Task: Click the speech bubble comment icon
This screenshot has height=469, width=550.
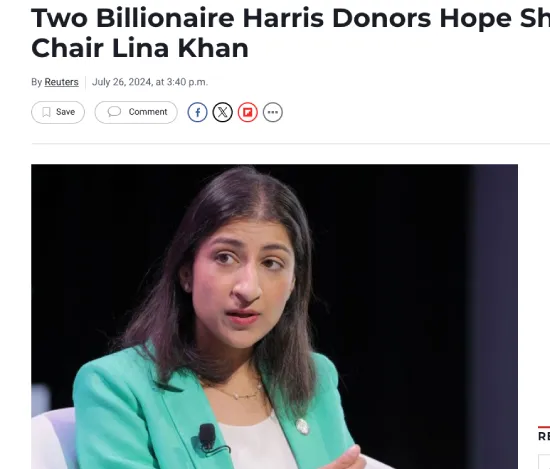Action: 114,112
